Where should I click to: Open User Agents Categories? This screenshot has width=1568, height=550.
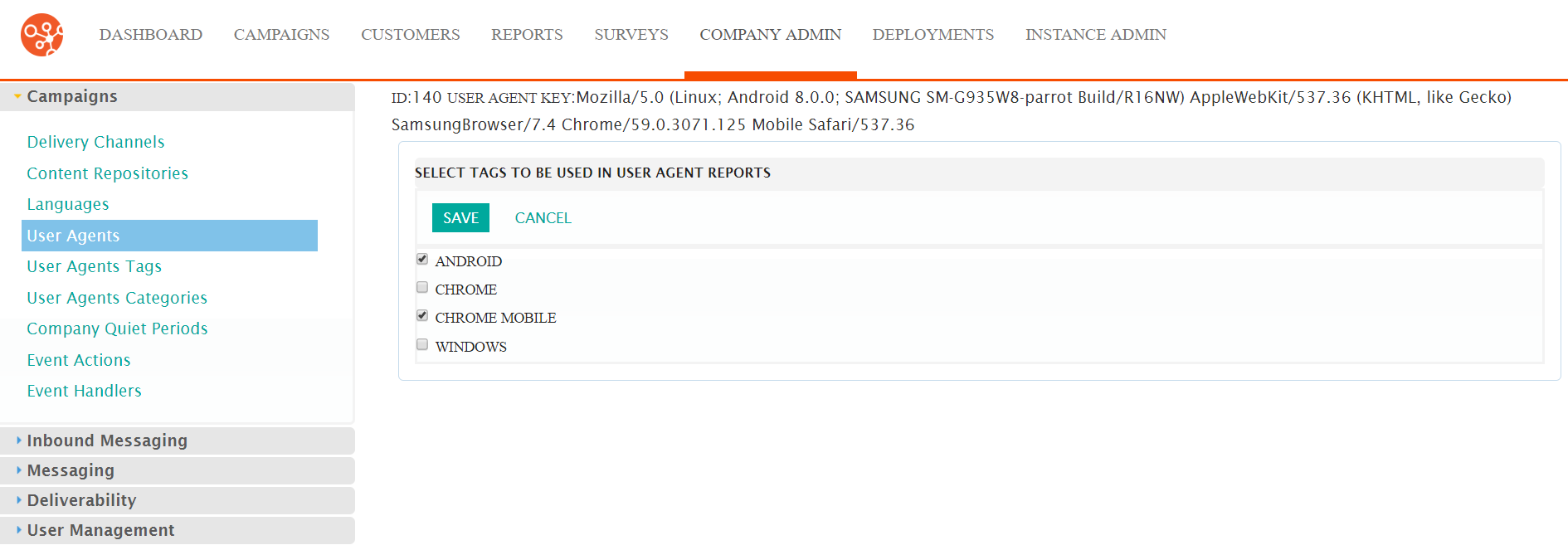click(117, 298)
